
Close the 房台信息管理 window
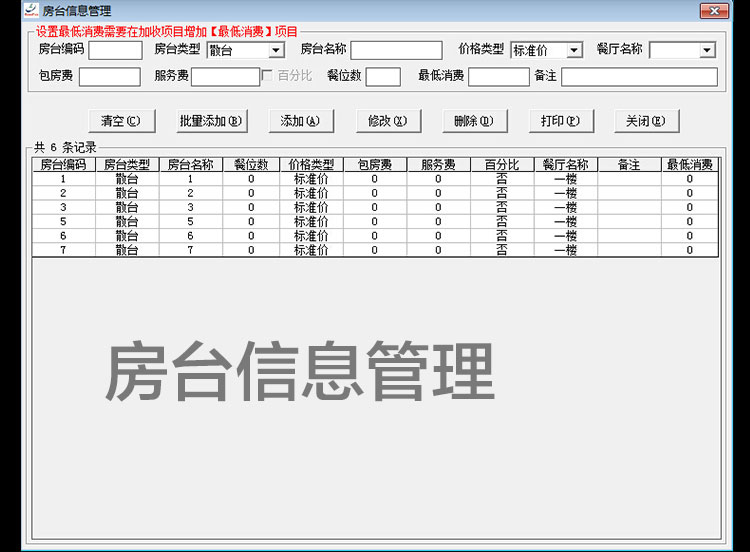714,11
